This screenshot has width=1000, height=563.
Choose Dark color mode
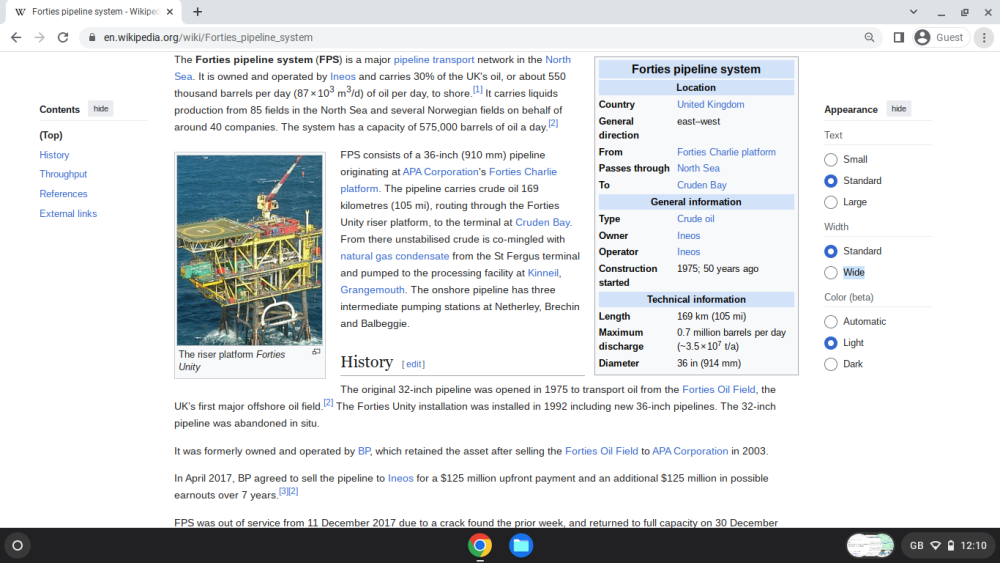[x=830, y=364]
